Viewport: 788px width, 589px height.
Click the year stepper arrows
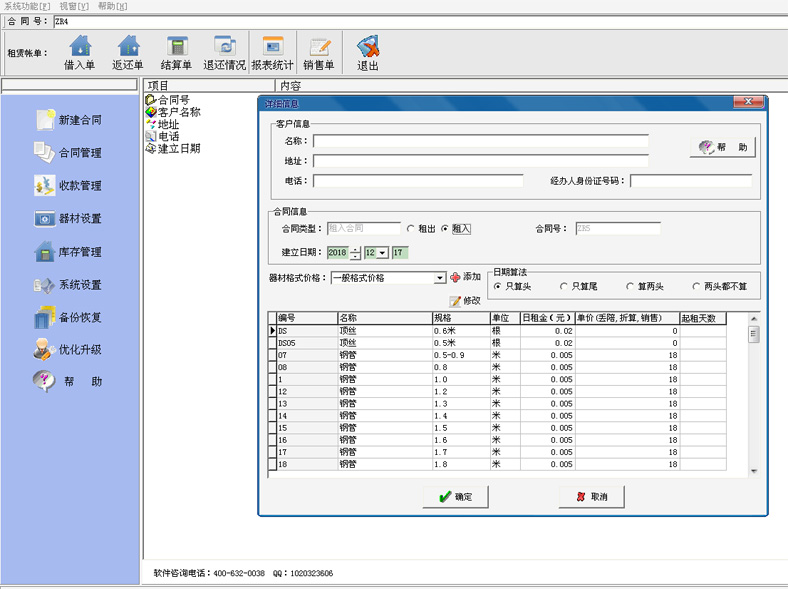355,253
